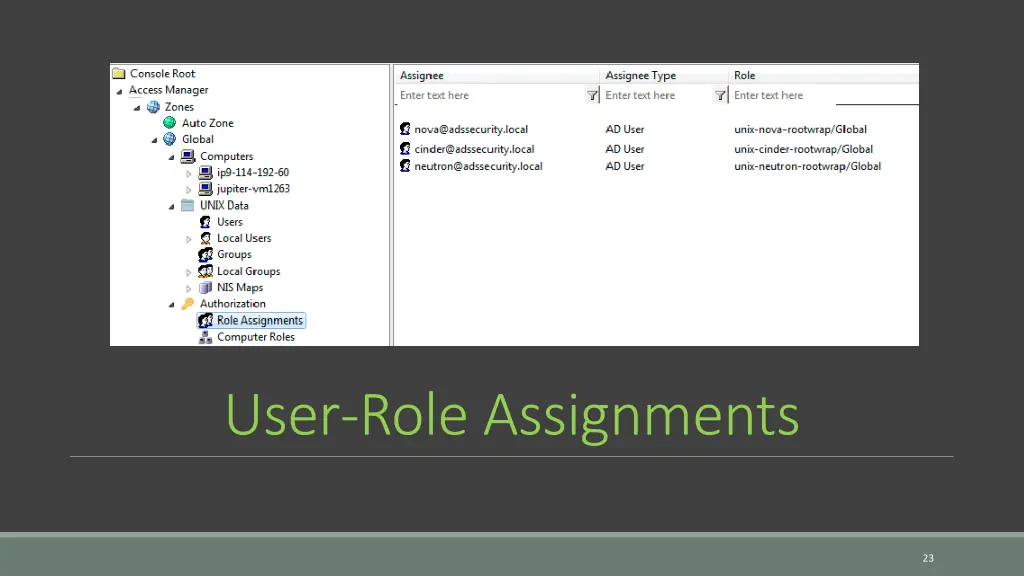Open the Assignee column filter funnel
Viewport: 1024px width, 576px height.
(x=592, y=95)
